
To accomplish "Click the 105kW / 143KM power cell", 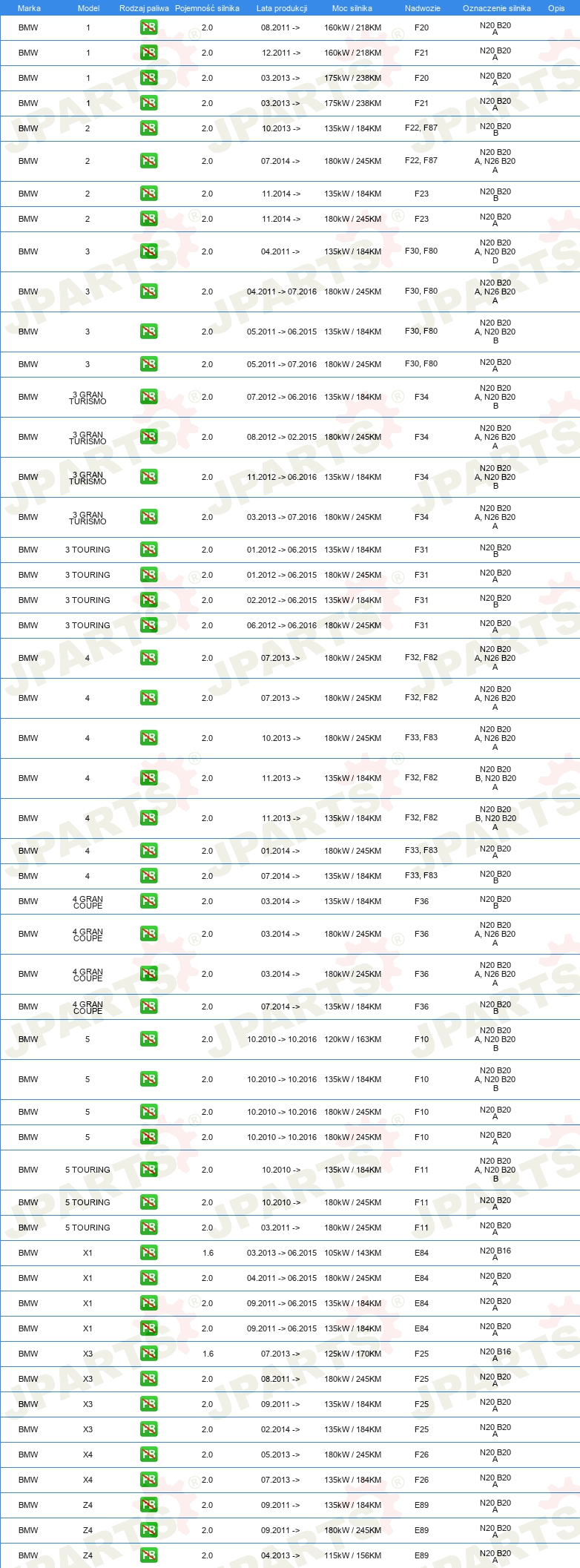I will tap(352, 1253).
